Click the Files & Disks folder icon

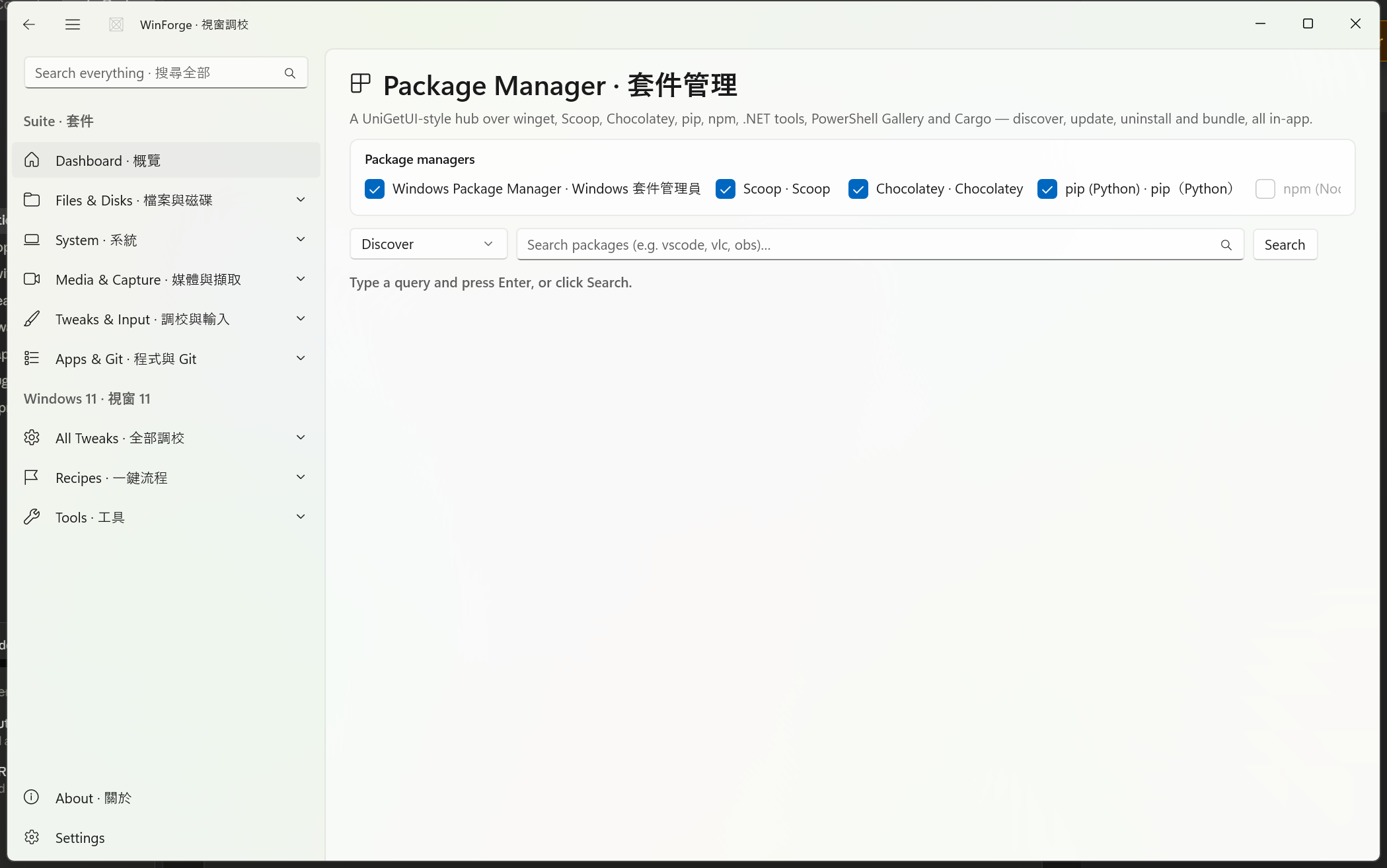tap(32, 200)
